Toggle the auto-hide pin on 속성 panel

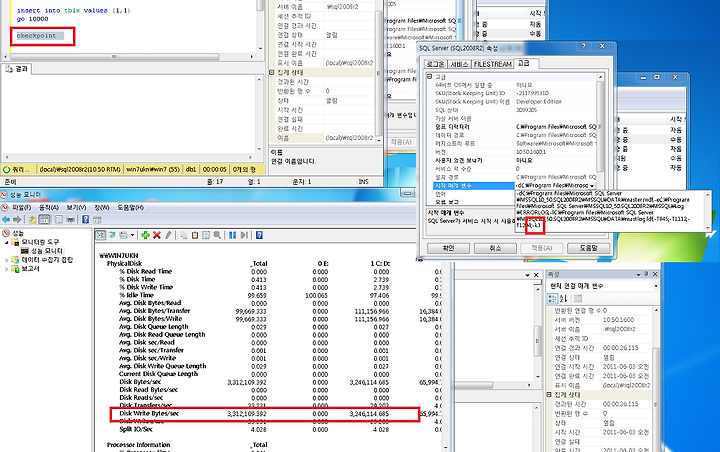(646, 274)
